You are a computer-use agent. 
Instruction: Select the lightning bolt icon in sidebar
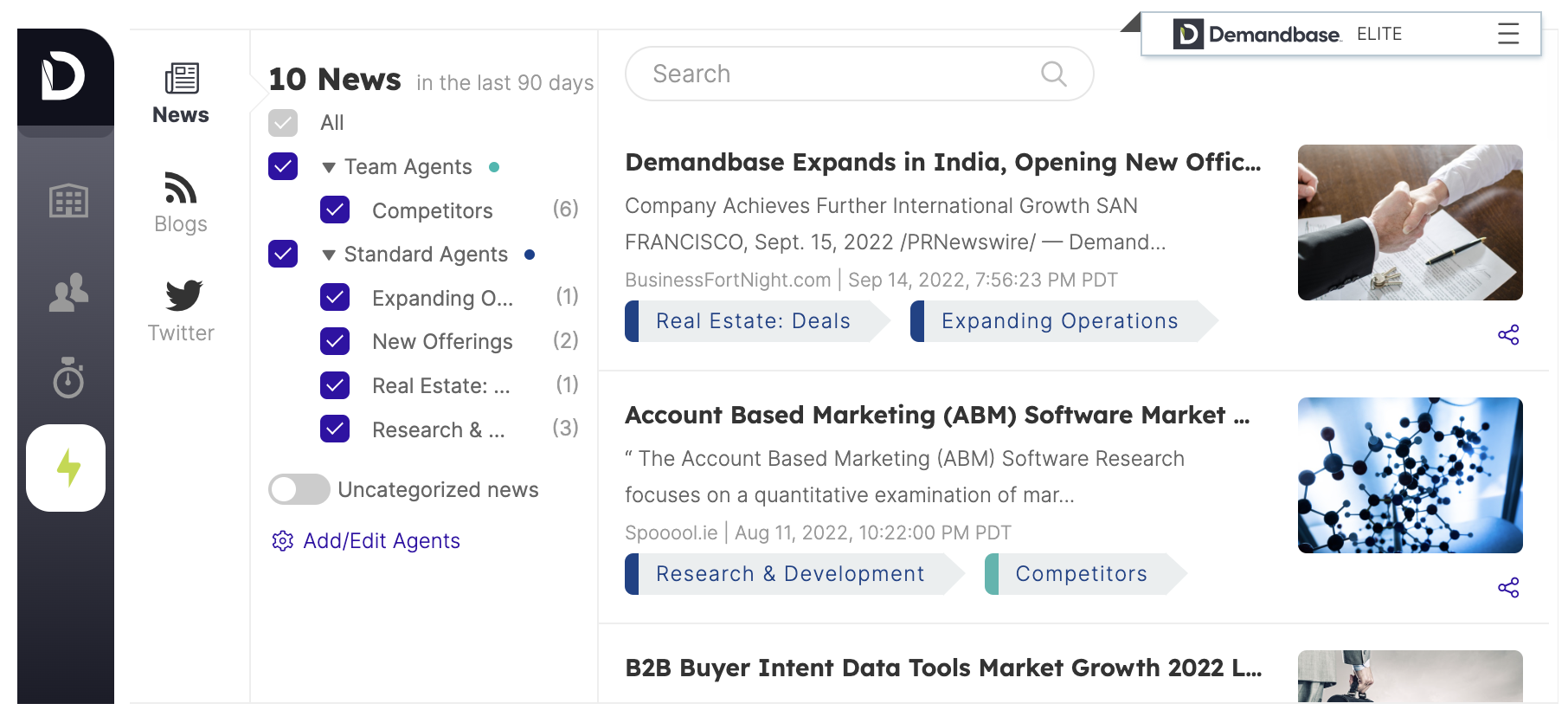click(x=68, y=468)
